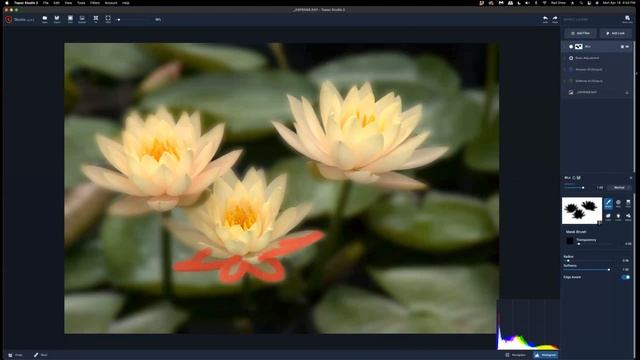Select the Spot mask tool
The width and height of the screenshot is (640, 360).
point(618,203)
